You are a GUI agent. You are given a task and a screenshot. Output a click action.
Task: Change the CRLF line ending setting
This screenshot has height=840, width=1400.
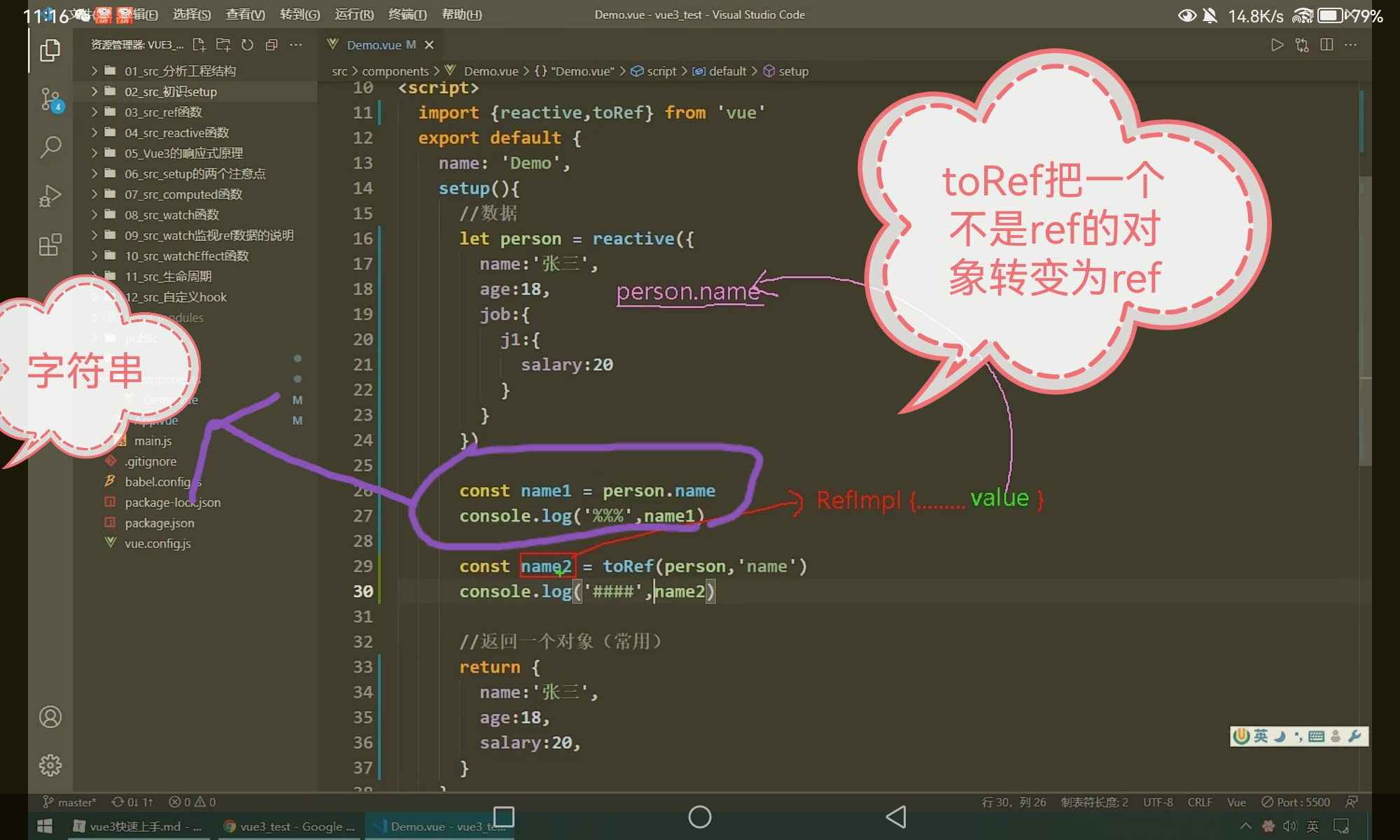[1199, 802]
